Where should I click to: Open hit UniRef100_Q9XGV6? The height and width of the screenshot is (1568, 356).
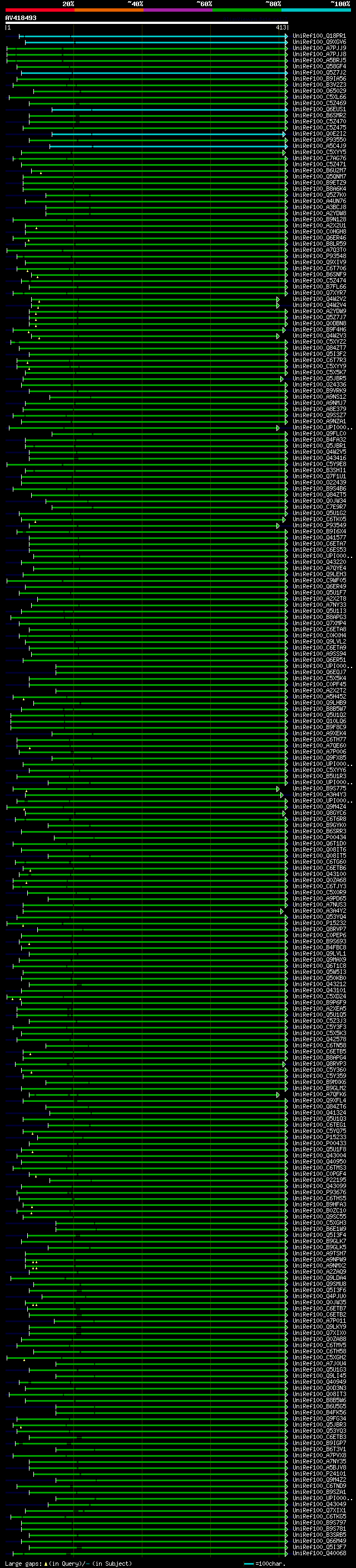pos(319,42)
